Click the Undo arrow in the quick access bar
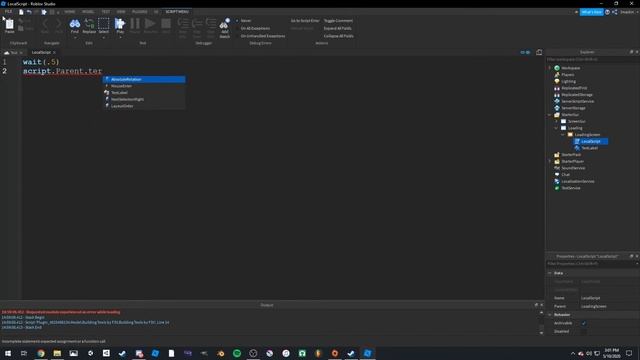Viewport: 640px width, 360px height. pyautogui.click(x=29, y=12)
